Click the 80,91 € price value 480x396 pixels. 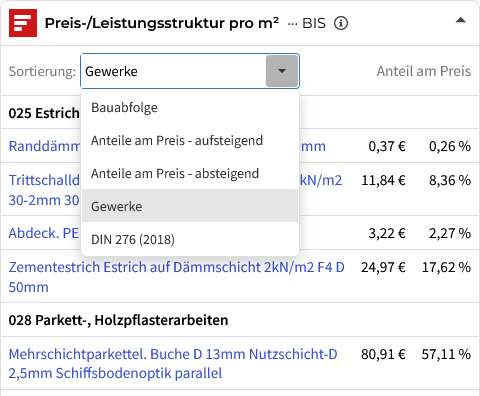(383, 354)
